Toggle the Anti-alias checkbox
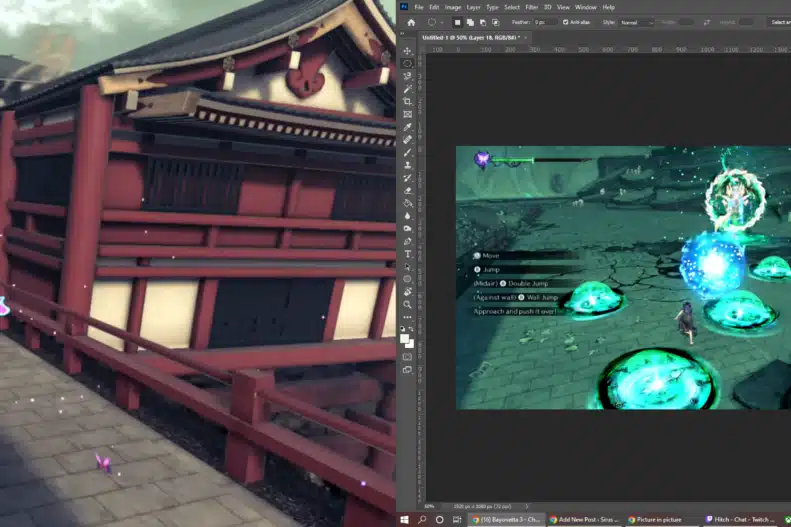 pos(566,21)
